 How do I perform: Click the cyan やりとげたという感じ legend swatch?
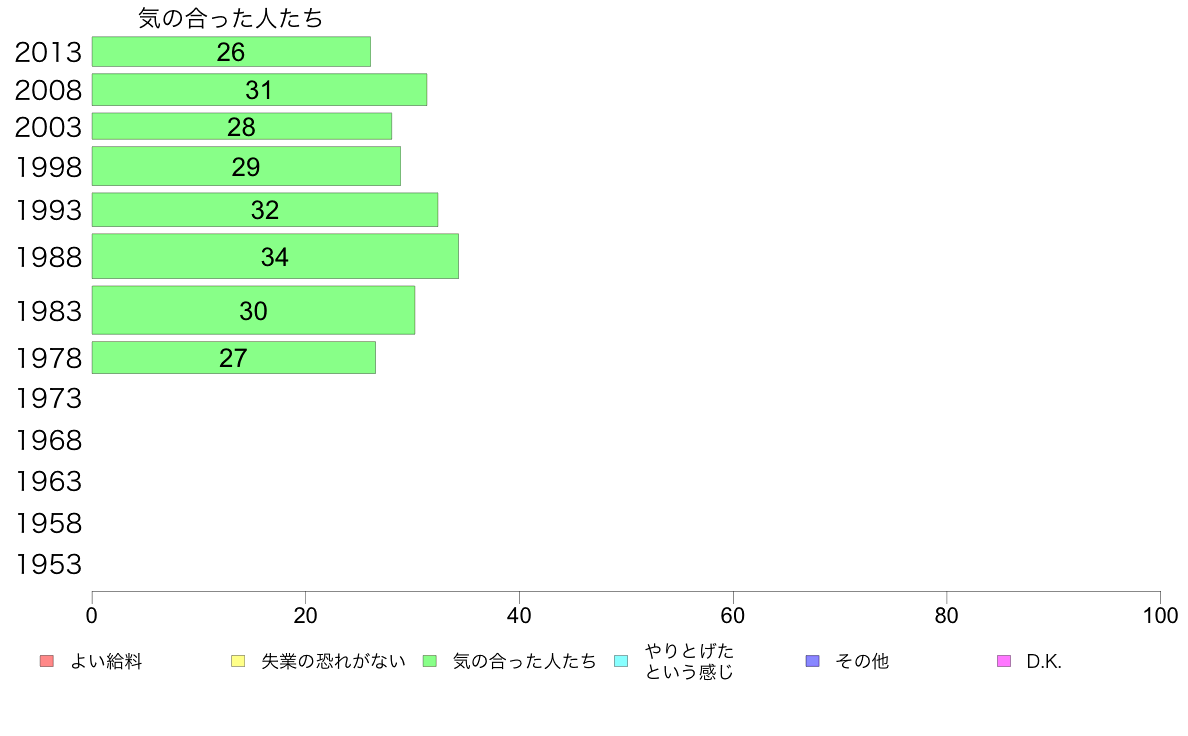621,661
